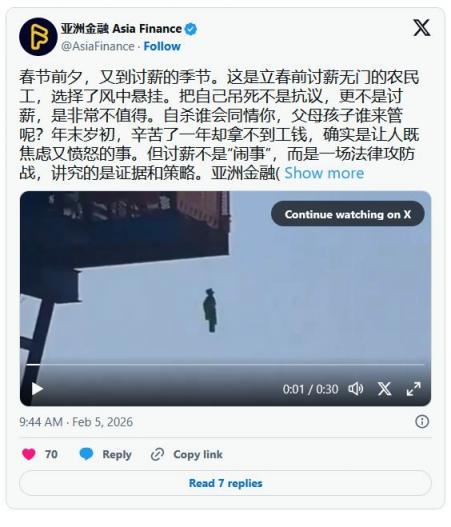Image resolution: width=451 pixels, height=527 pixels.
Task: Open the tweet info circle icon
Action: pyautogui.click(x=422, y=421)
